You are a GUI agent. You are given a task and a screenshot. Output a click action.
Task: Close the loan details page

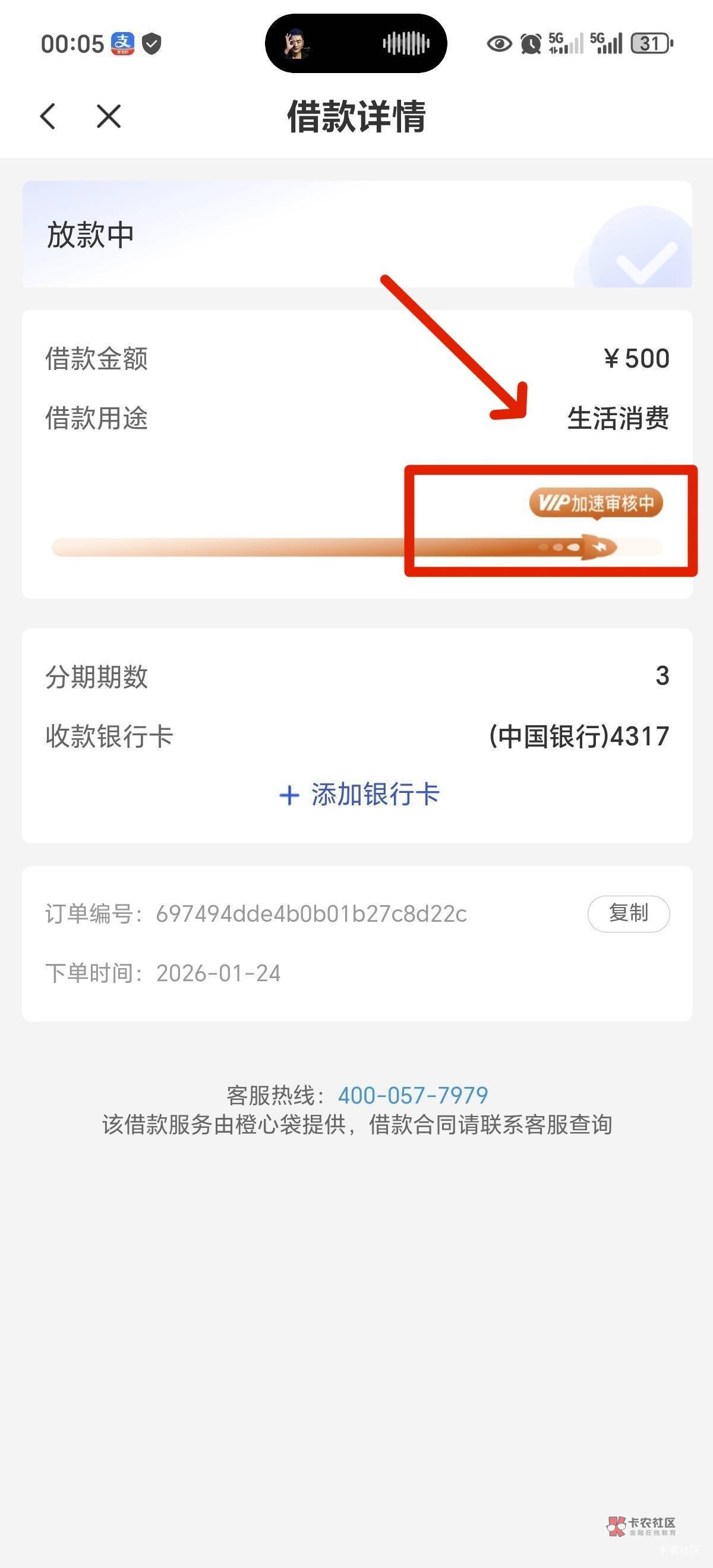click(109, 116)
